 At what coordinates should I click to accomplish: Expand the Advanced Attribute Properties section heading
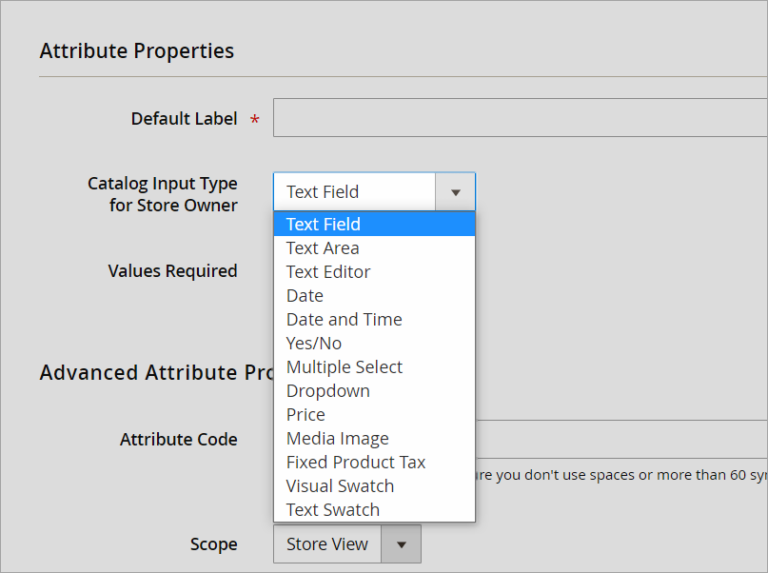155,372
